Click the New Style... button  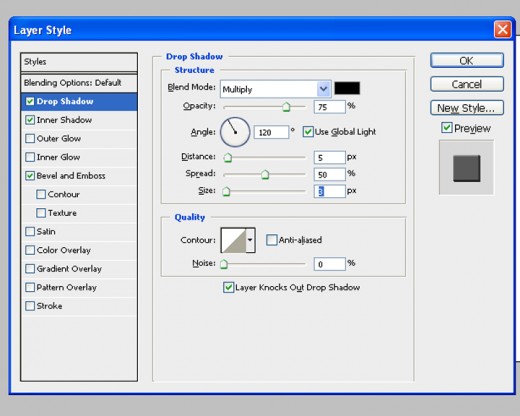coord(467,108)
